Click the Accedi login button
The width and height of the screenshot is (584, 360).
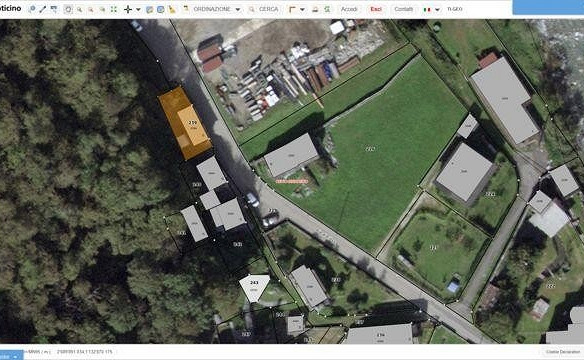[x=349, y=9]
